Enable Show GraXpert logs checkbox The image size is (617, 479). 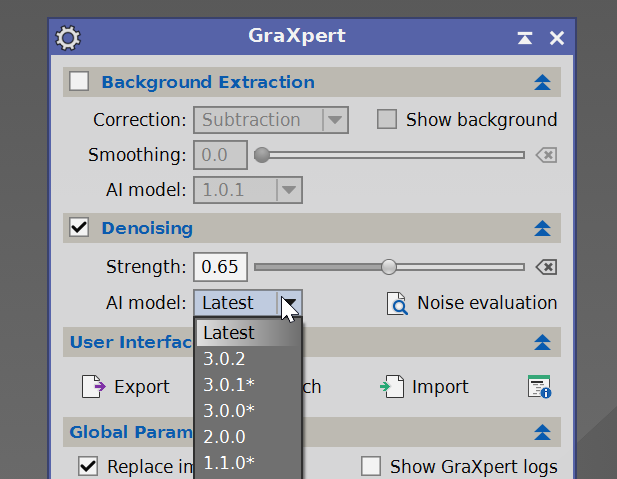point(371,466)
